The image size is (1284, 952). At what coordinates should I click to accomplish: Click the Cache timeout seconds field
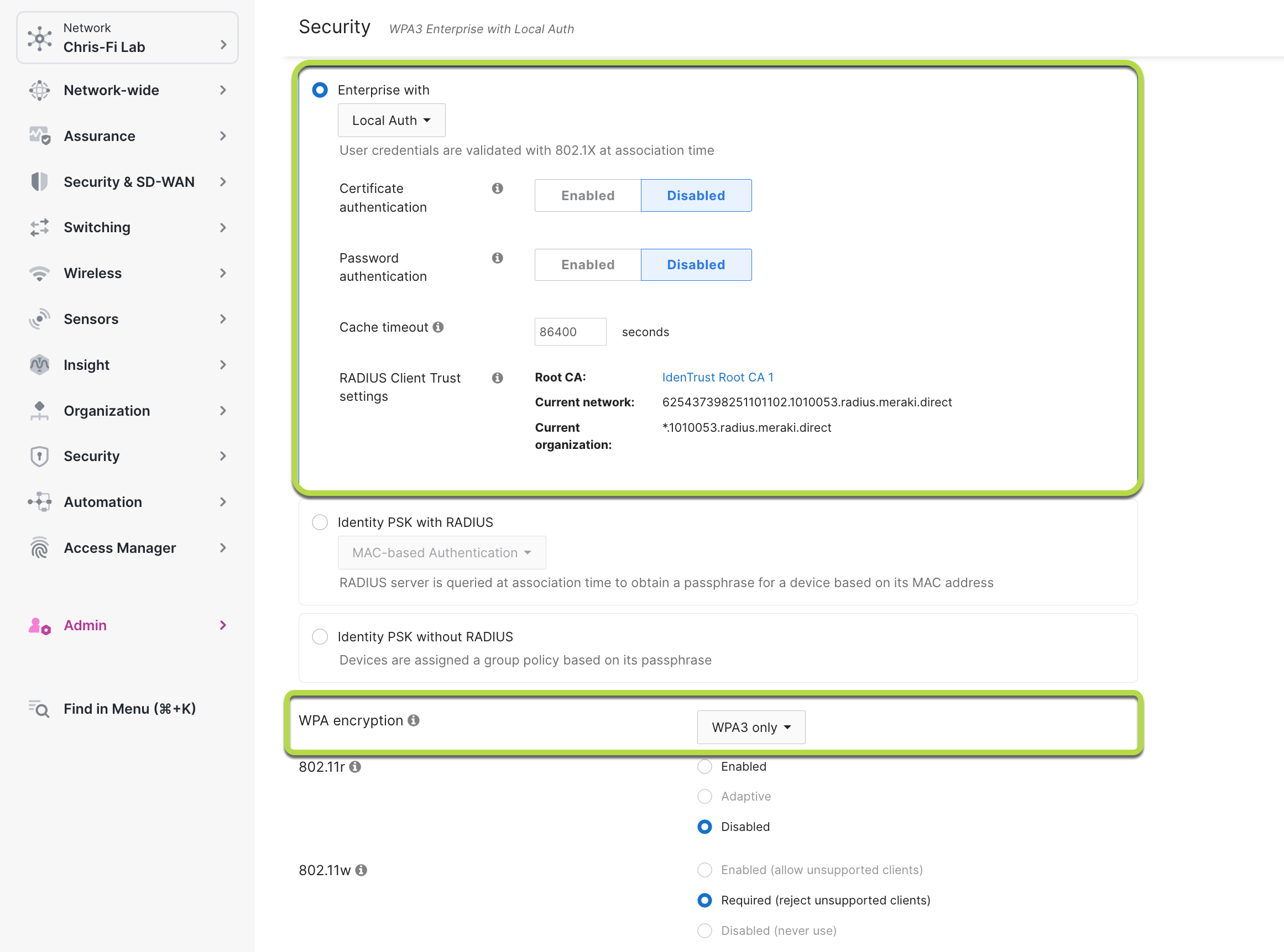570,332
